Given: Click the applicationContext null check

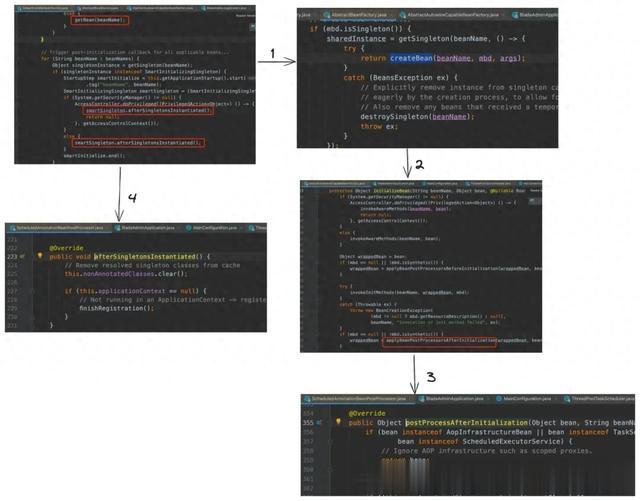Looking at the screenshot, I should [x=138, y=291].
